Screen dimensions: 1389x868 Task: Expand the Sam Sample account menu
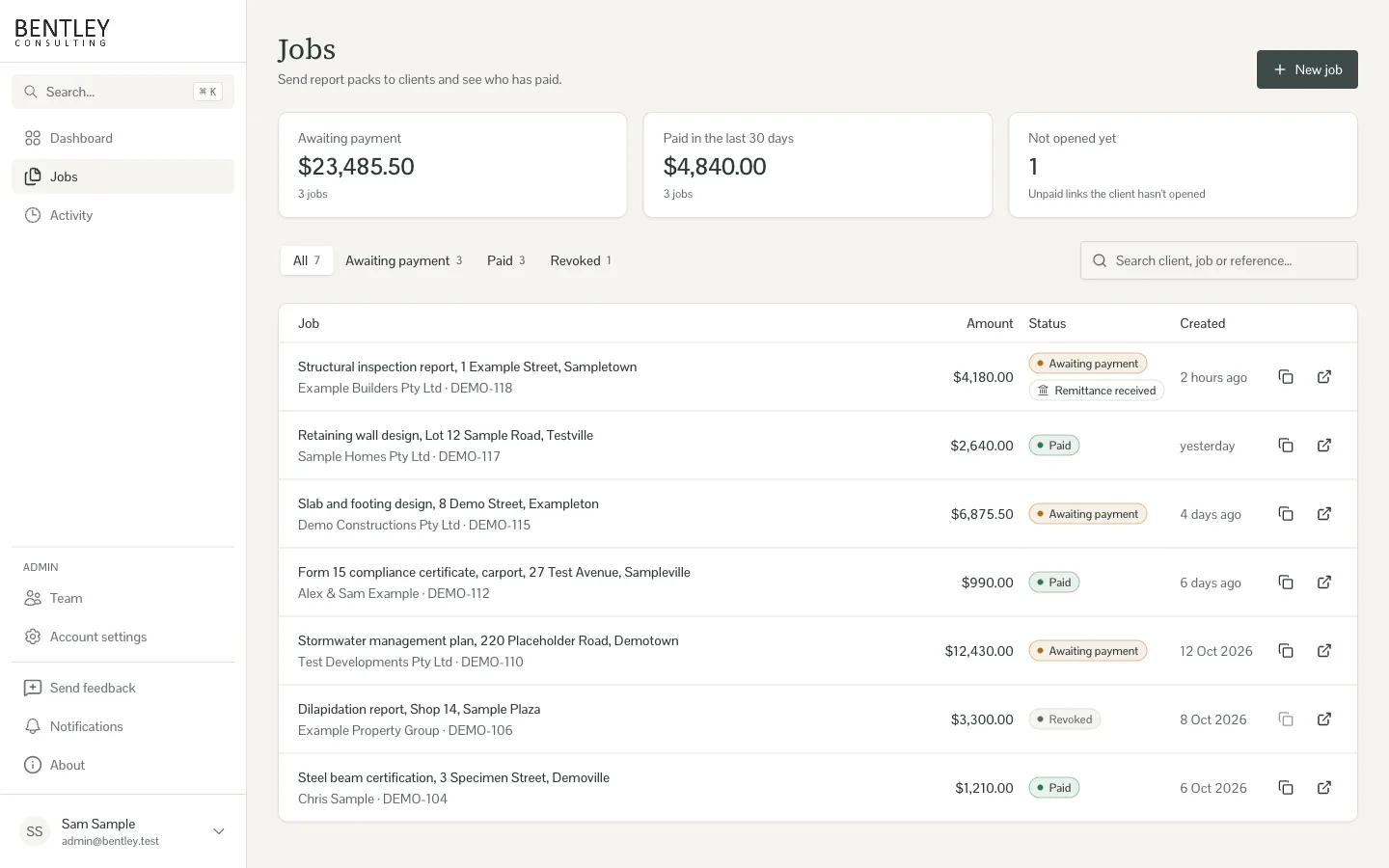click(x=123, y=831)
